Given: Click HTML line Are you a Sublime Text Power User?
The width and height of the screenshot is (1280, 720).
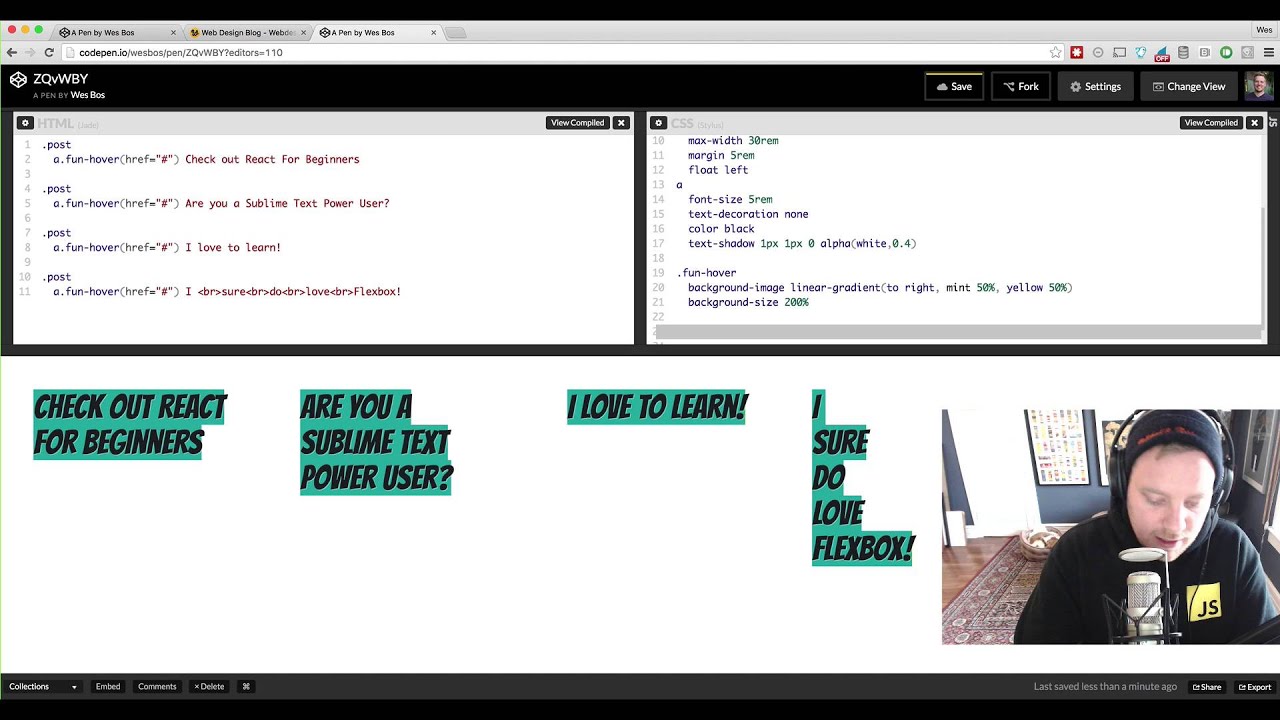Looking at the screenshot, I should 221,204.
